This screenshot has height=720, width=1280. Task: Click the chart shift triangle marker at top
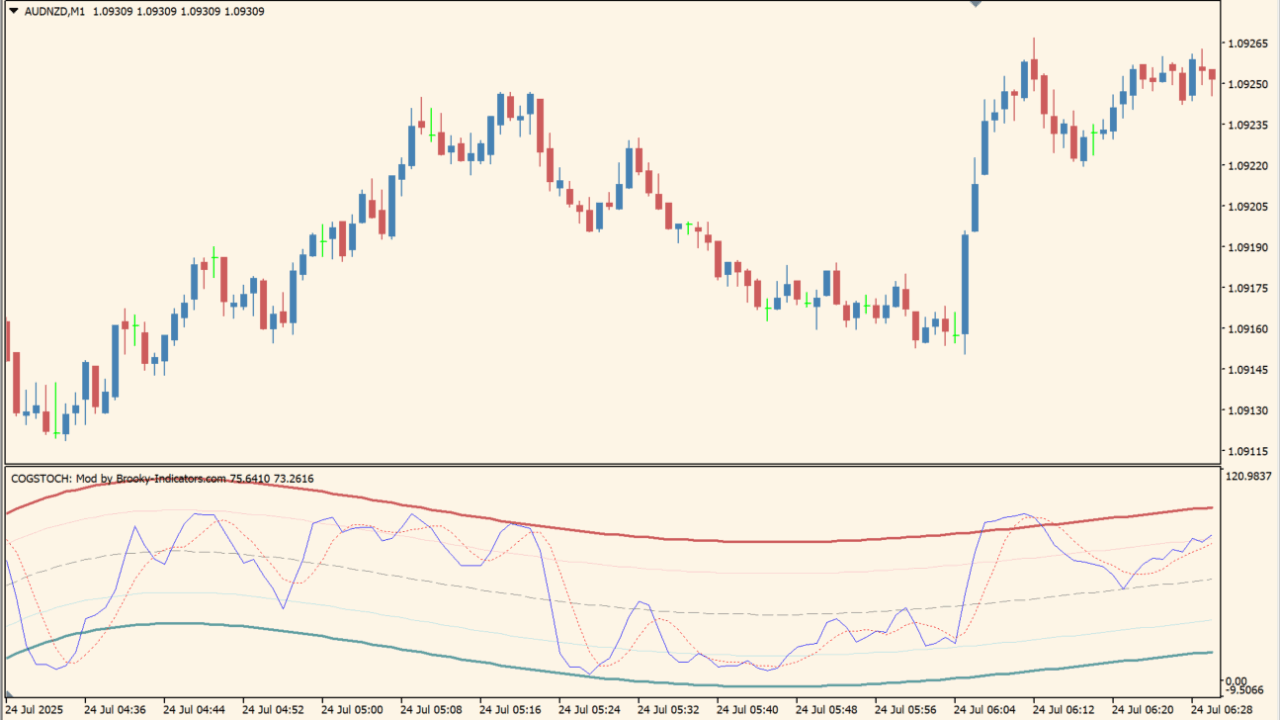coord(976,4)
